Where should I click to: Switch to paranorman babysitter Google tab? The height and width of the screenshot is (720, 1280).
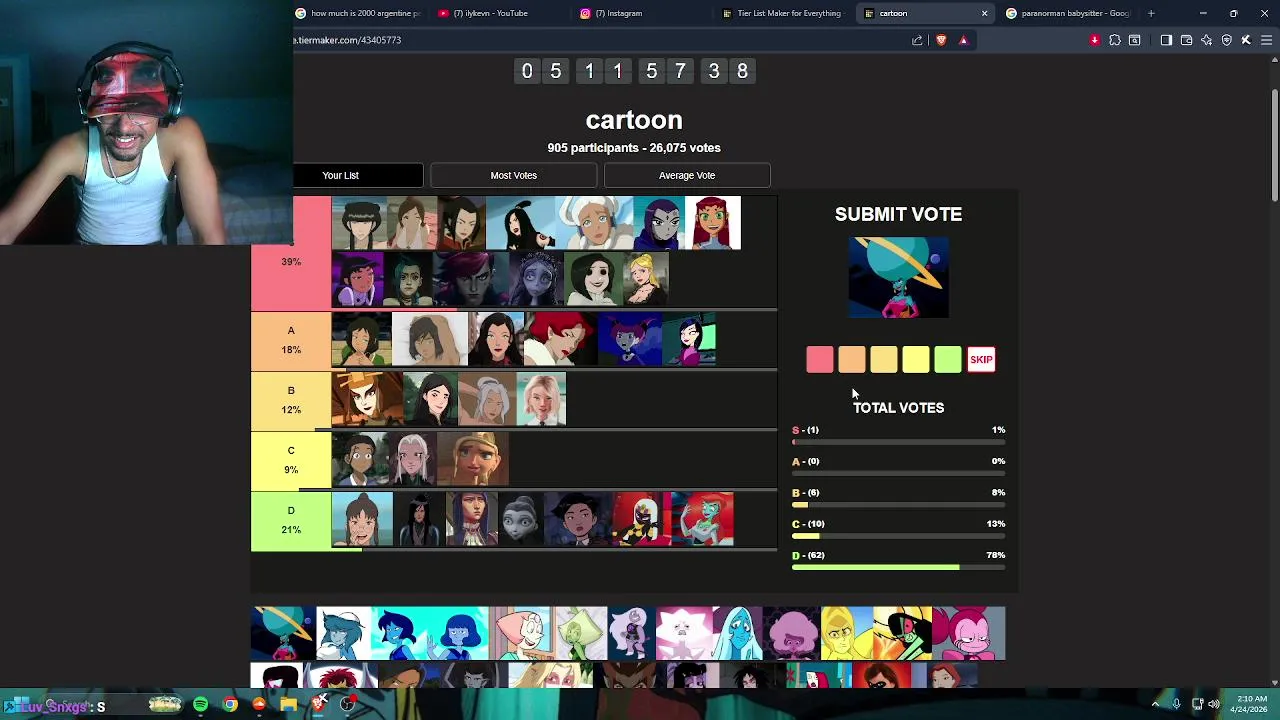pos(1068,13)
